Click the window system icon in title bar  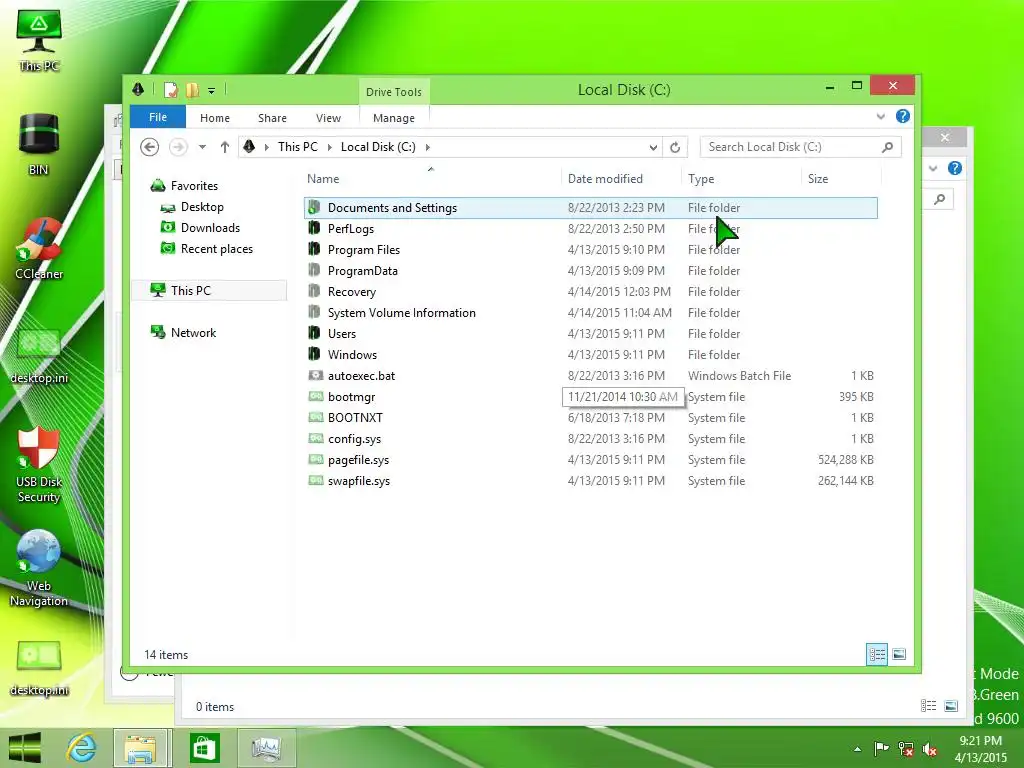pyautogui.click(x=138, y=89)
